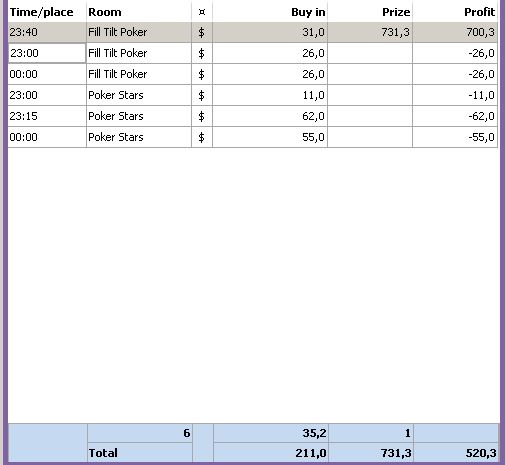Sort by the Buy in column header
The height and width of the screenshot is (465, 506).
coord(270,12)
